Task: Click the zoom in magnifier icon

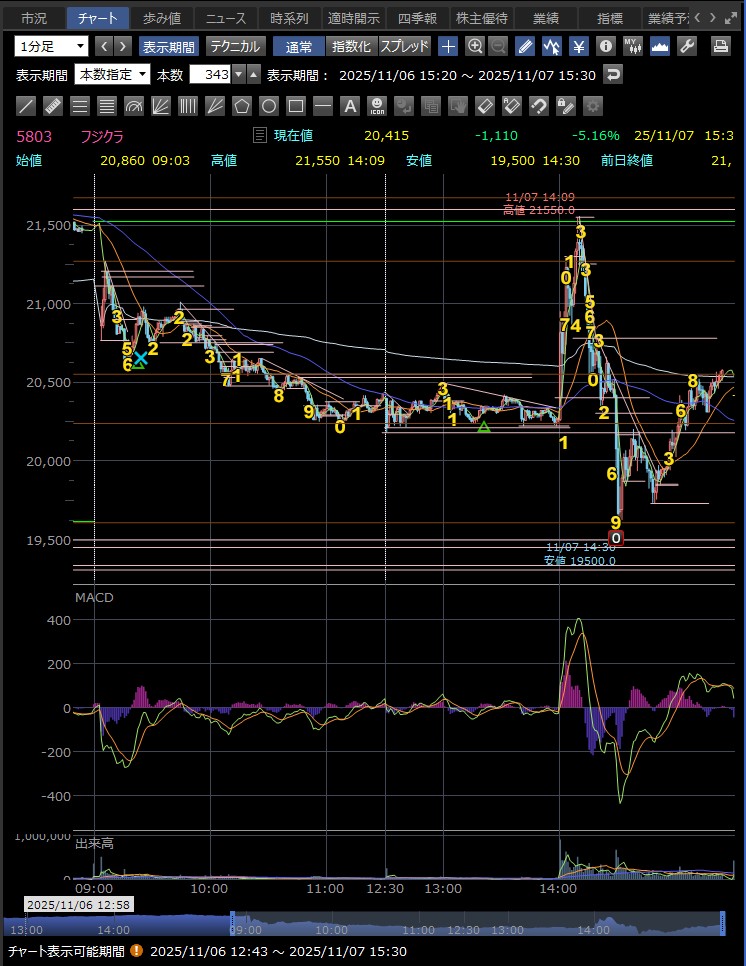Action: pyautogui.click(x=475, y=46)
